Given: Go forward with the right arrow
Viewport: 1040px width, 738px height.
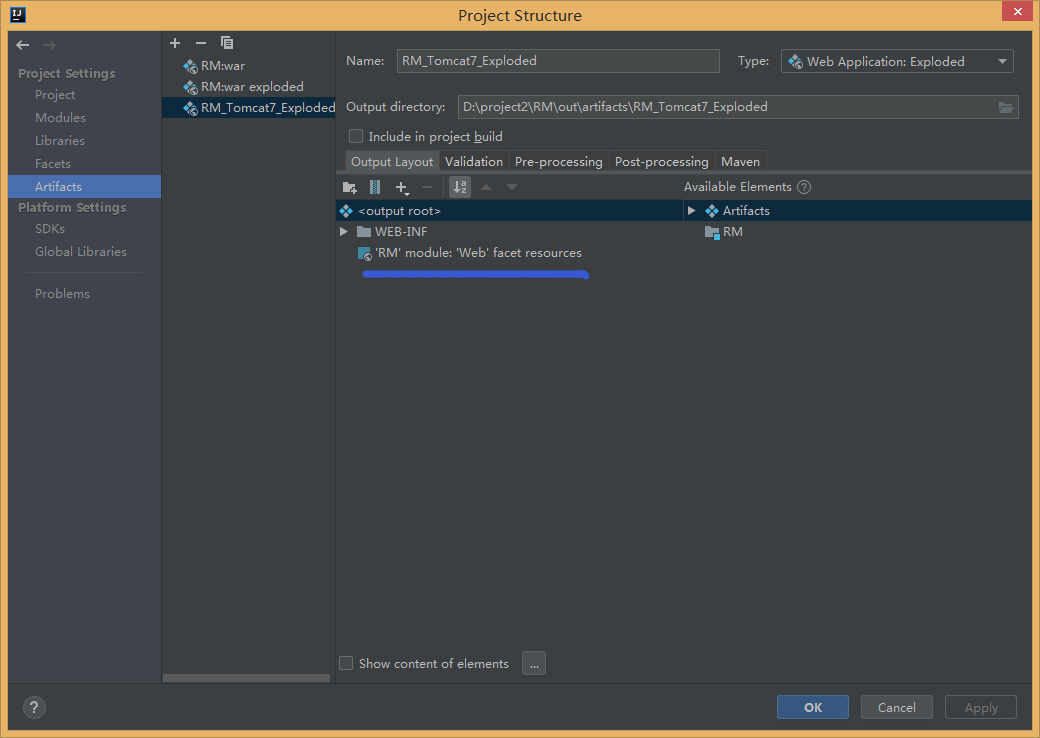Looking at the screenshot, I should tap(49, 45).
